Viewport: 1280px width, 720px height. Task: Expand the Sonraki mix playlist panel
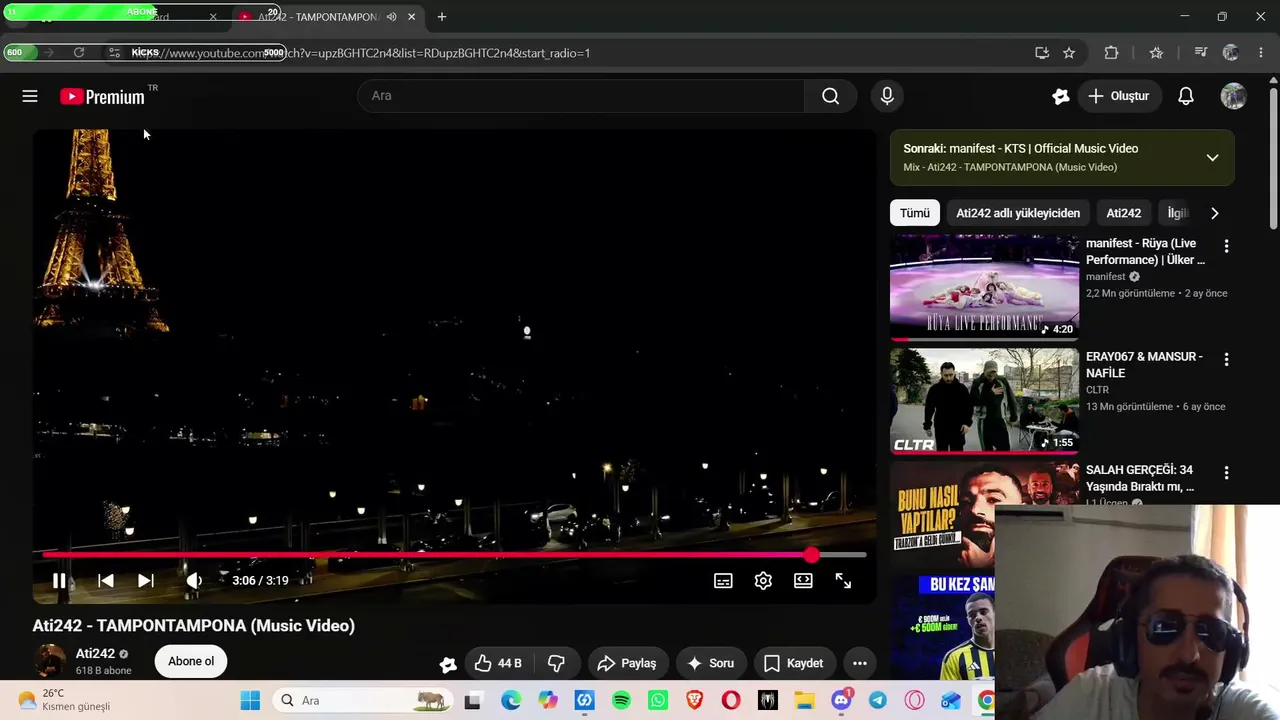[1212, 158]
